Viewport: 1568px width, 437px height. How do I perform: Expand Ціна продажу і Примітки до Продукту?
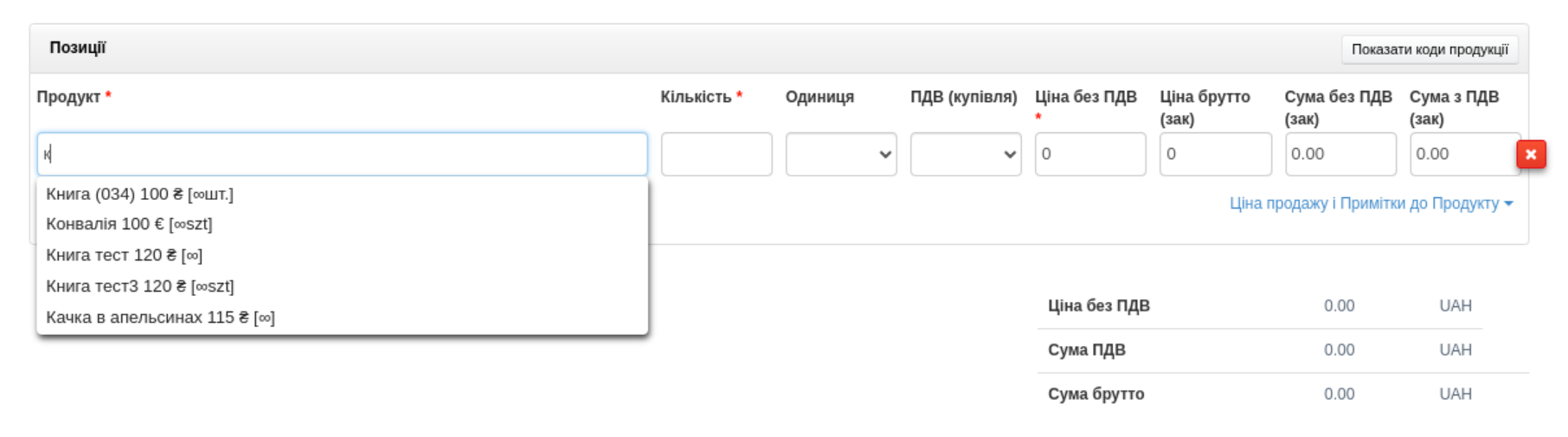click(x=1371, y=203)
